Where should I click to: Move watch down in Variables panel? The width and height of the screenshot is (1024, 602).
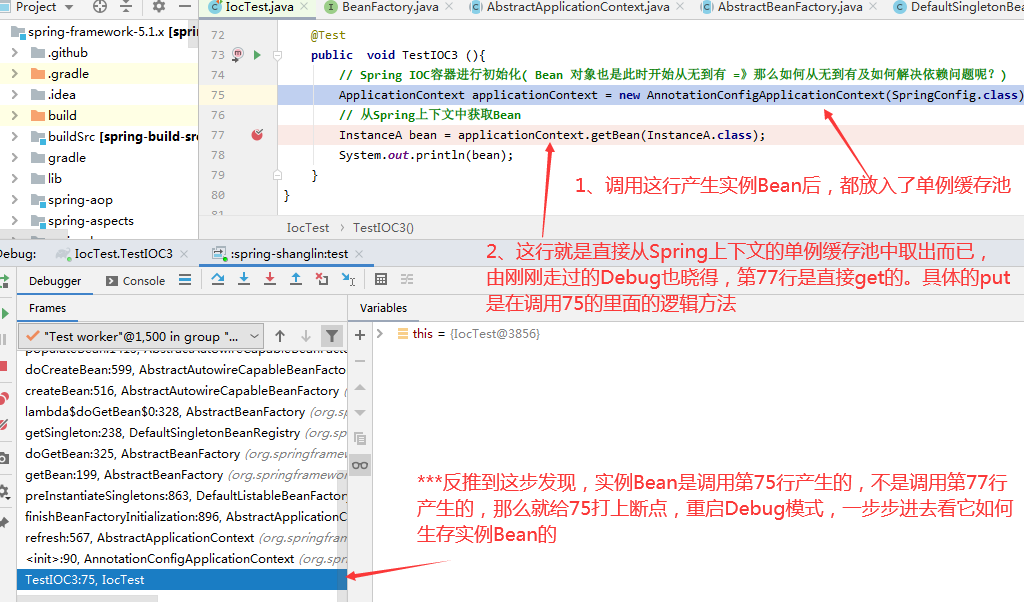point(360,413)
